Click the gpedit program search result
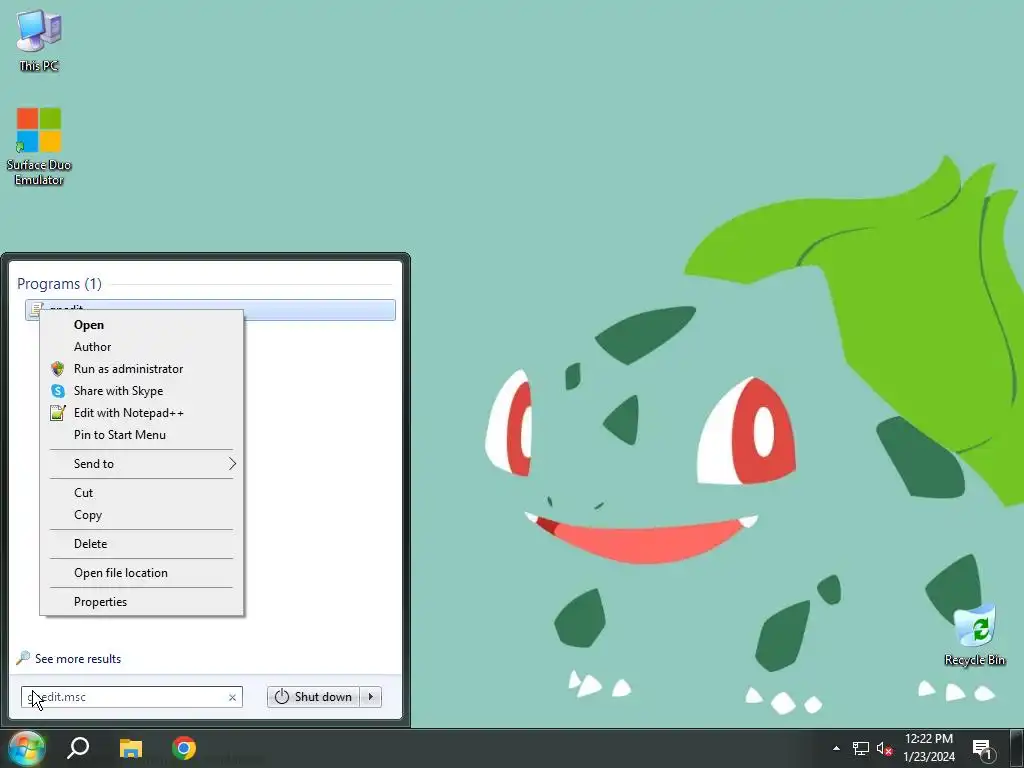This screenshot has width=1024, height=768. click(210, 310)
